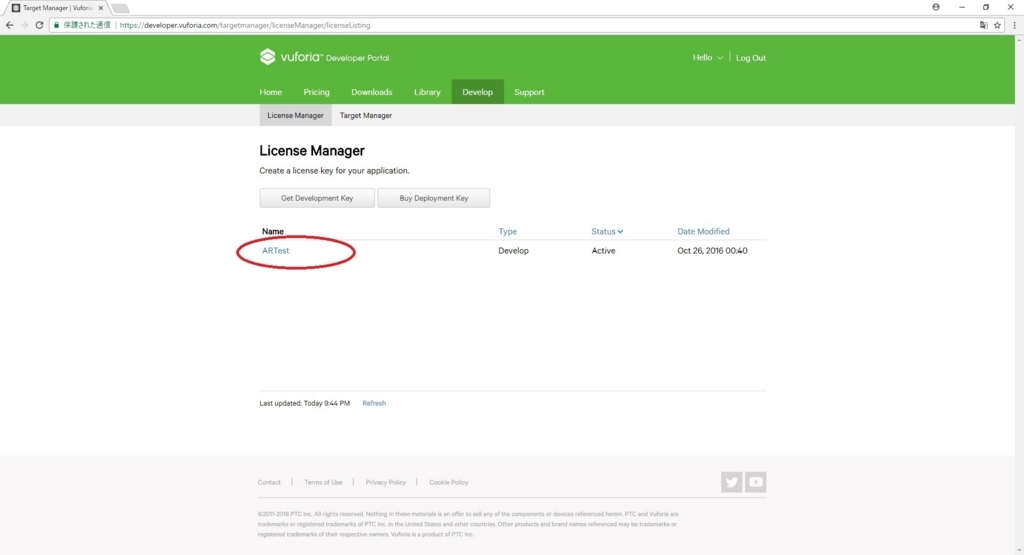Click the Chrome profile icon
Screen dimensions: 1024x555
[936, 7]
